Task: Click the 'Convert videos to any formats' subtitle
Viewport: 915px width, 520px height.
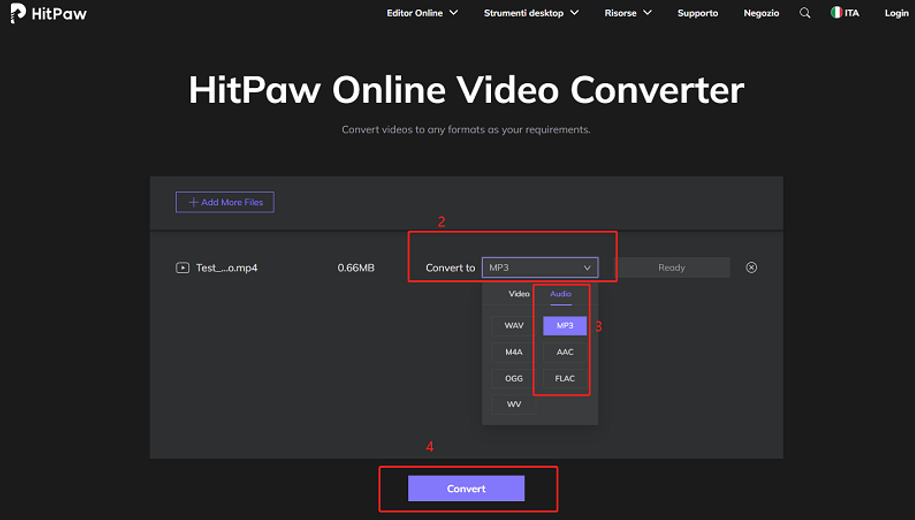Action: (466, 130)
